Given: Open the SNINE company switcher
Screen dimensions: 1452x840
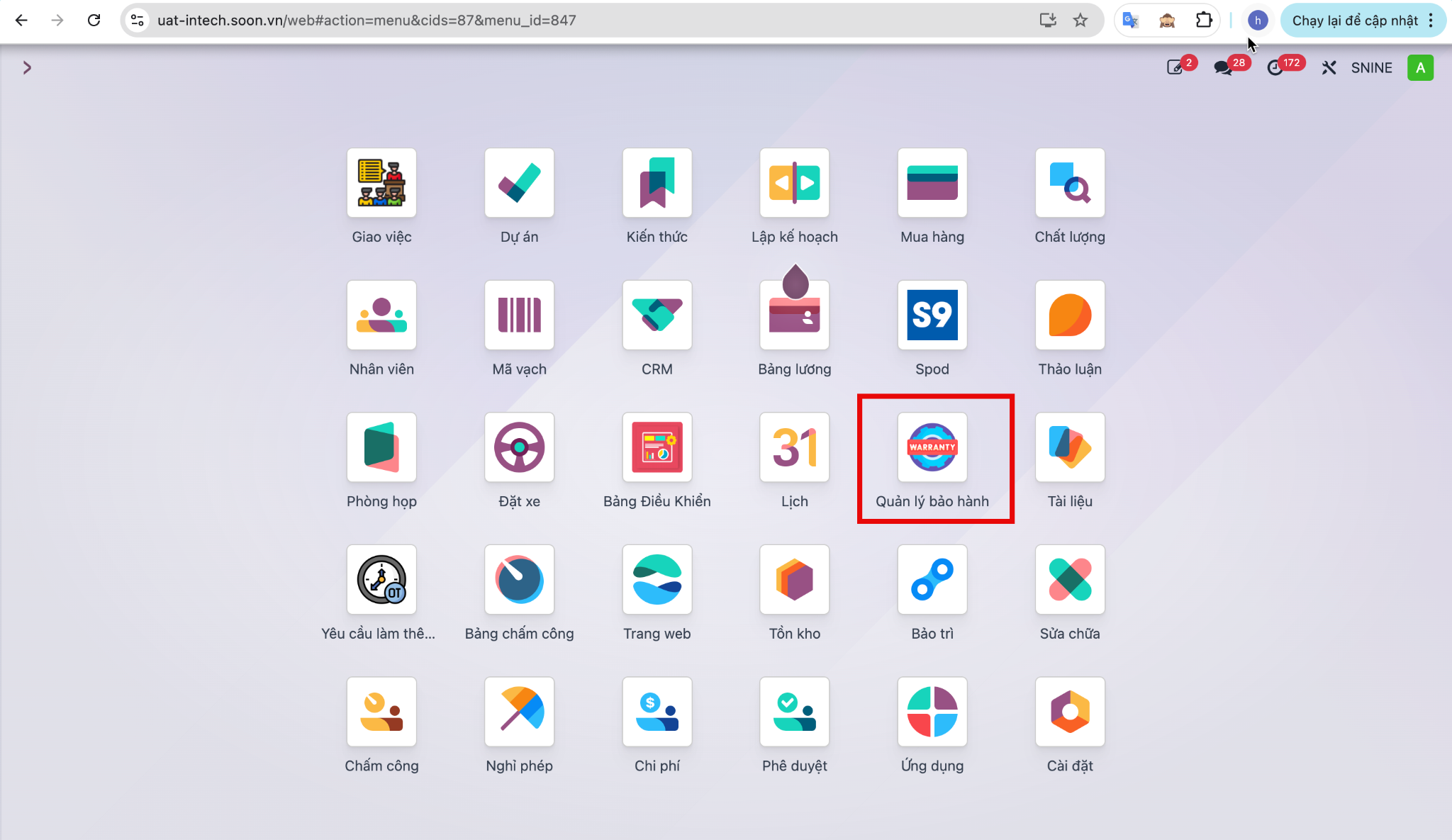Looking at the screenshot, I should (x=1371, y=68).
